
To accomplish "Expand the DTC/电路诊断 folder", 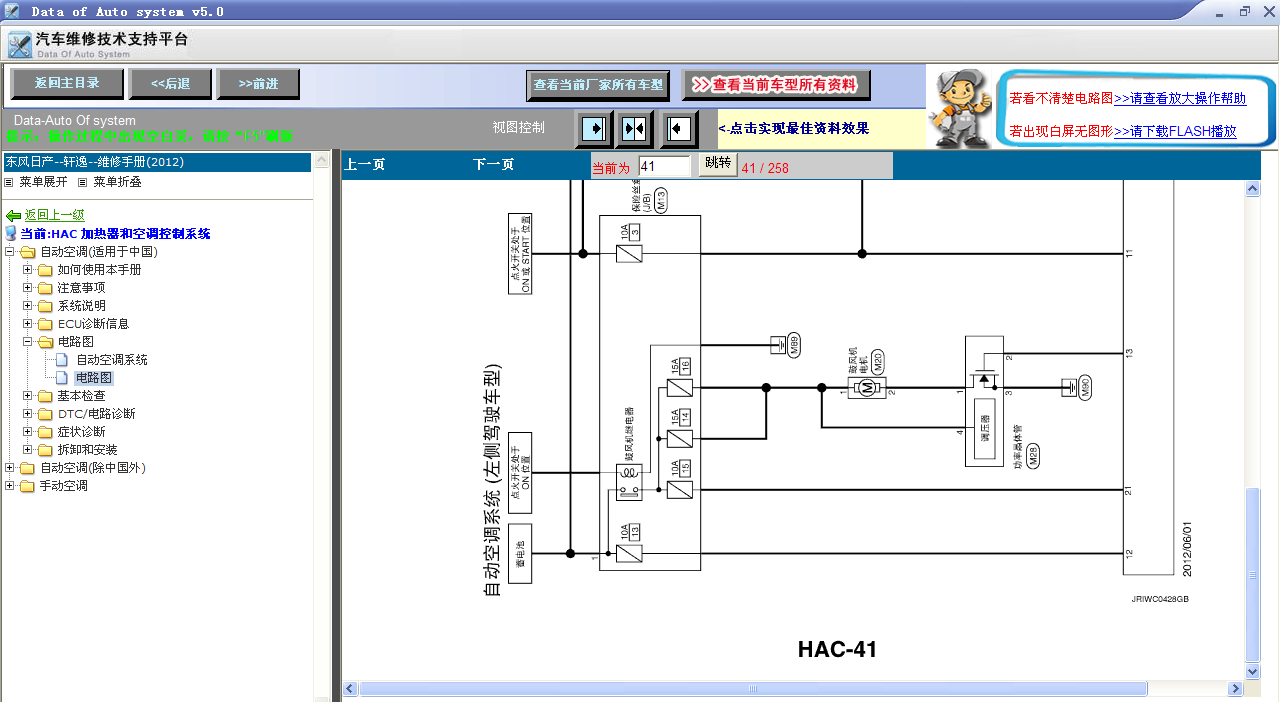I will tap(28, 414).
